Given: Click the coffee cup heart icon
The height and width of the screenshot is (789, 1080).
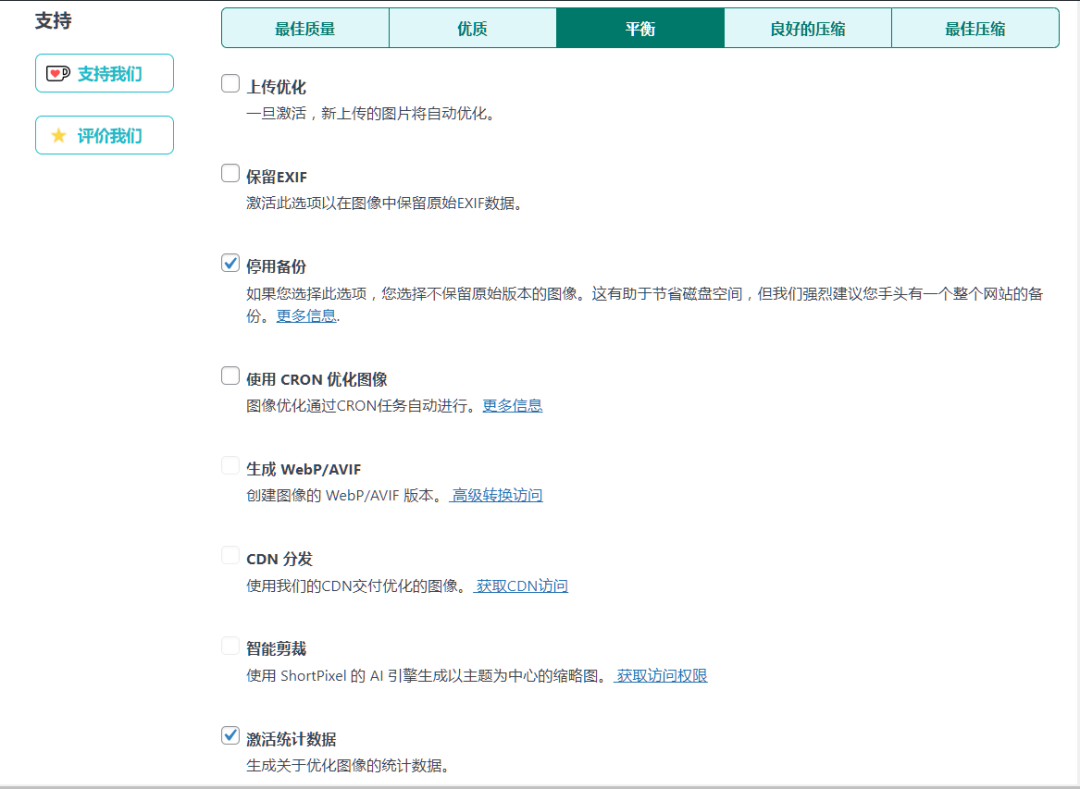Looking at the screenshot, I should 58,74.
